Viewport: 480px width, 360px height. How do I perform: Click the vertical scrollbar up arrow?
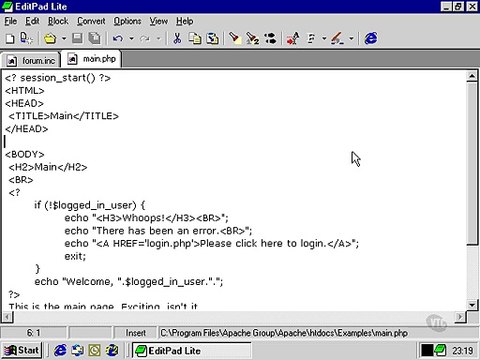tap(472, 77)
